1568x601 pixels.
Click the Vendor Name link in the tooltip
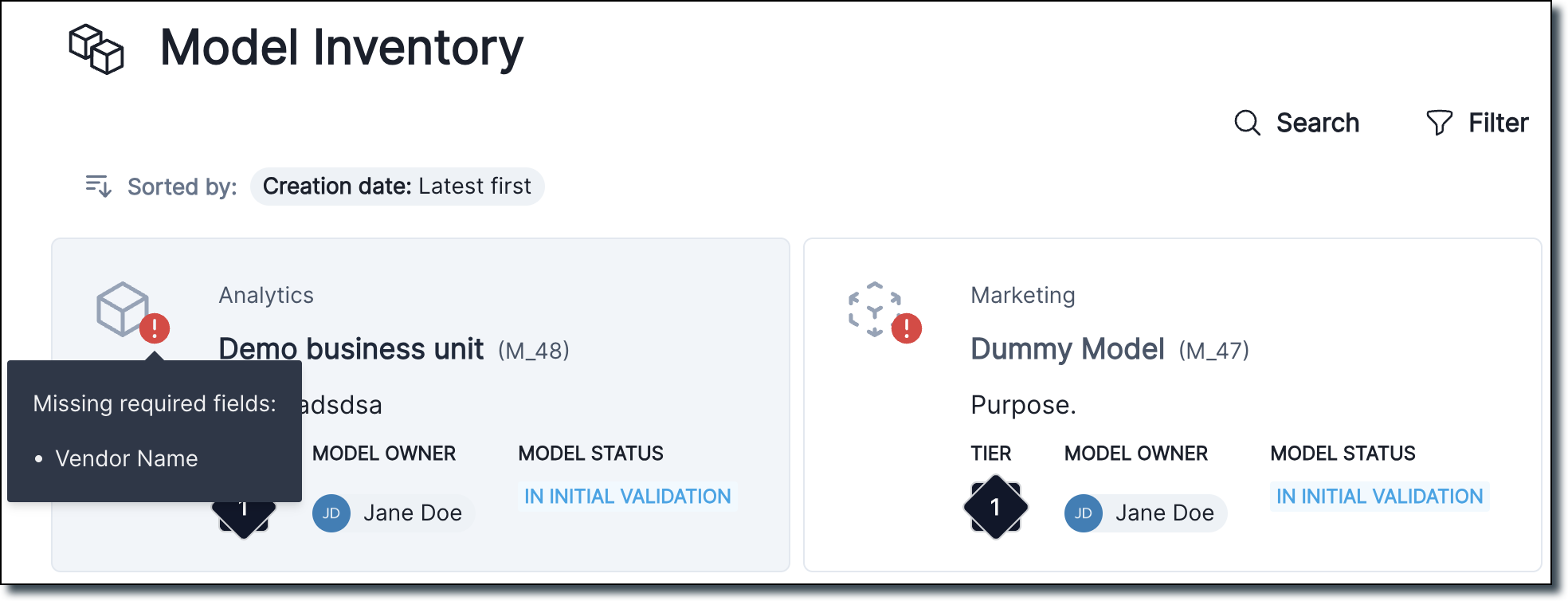coord(126,458)
